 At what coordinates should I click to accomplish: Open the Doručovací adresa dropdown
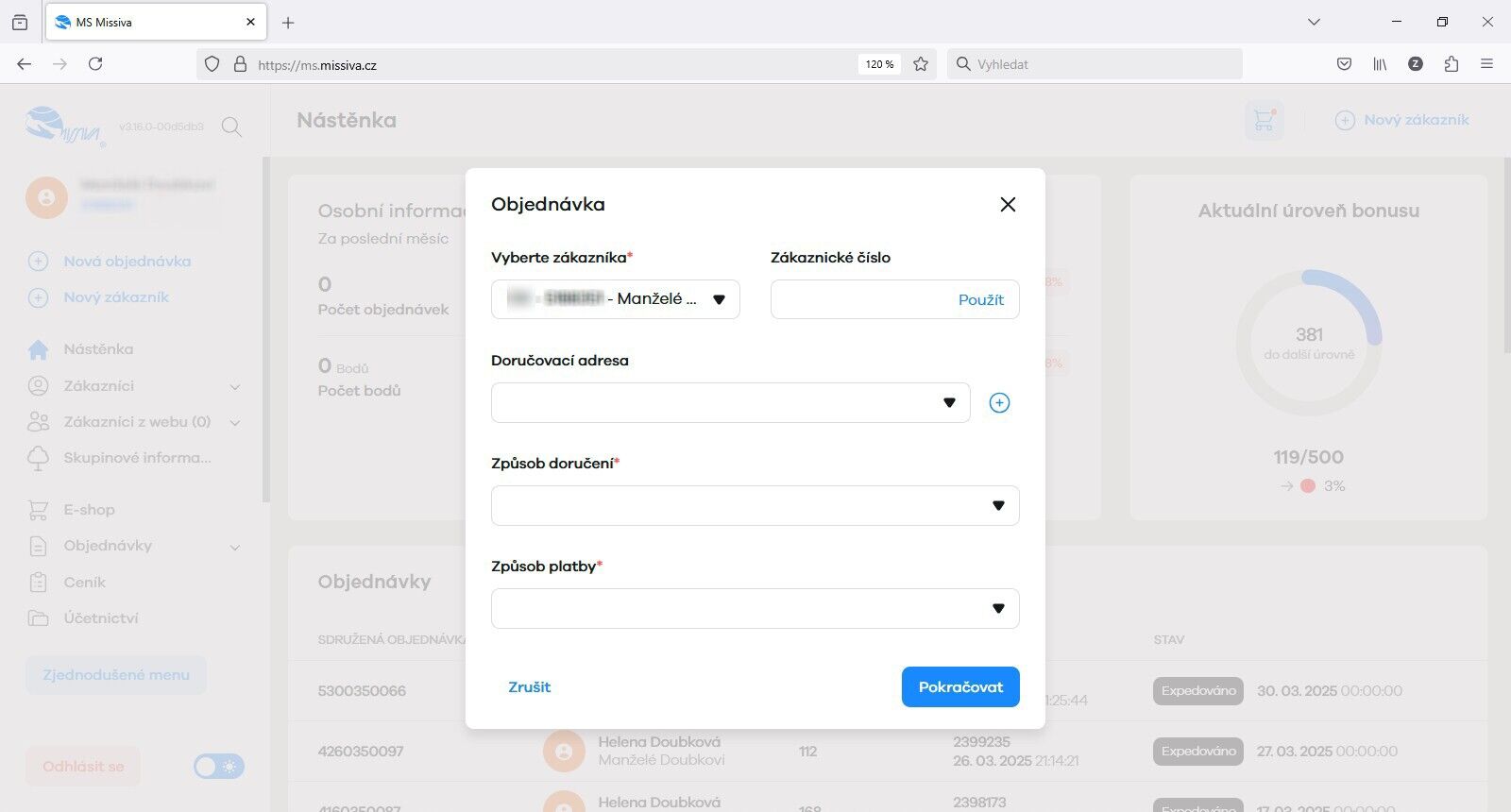(731, 402)
